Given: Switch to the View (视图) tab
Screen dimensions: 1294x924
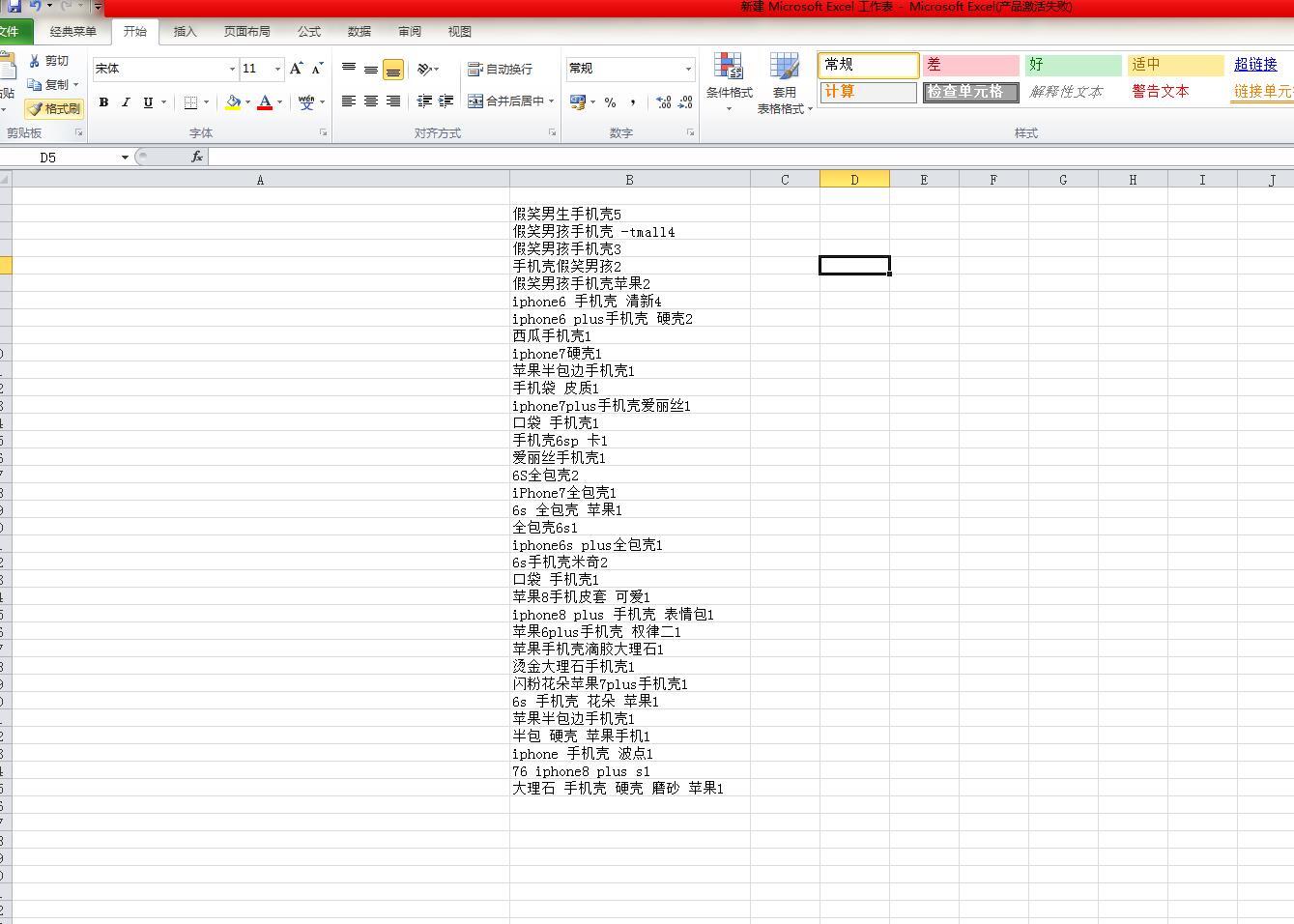Looking at the screenshot, I should (x=460, y=32).
